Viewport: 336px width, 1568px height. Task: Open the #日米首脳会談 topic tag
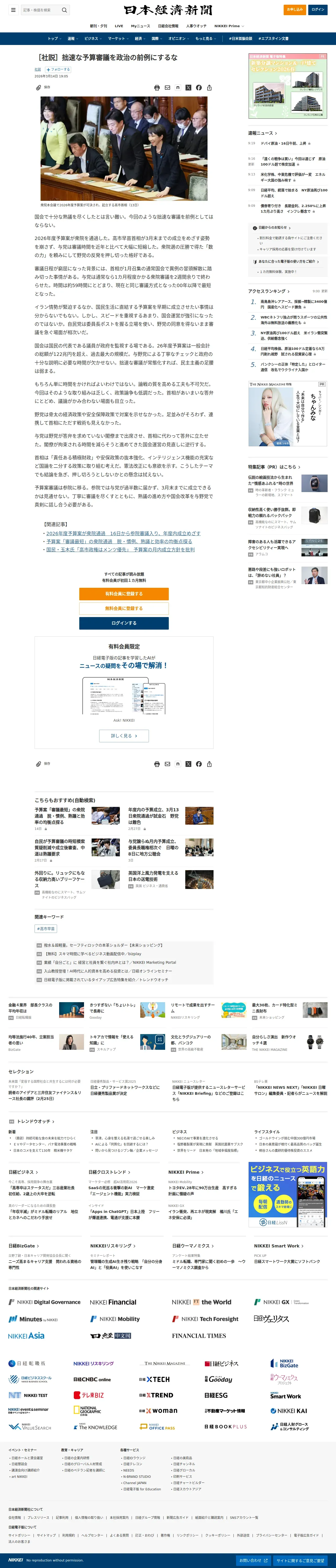click(240, 38)
